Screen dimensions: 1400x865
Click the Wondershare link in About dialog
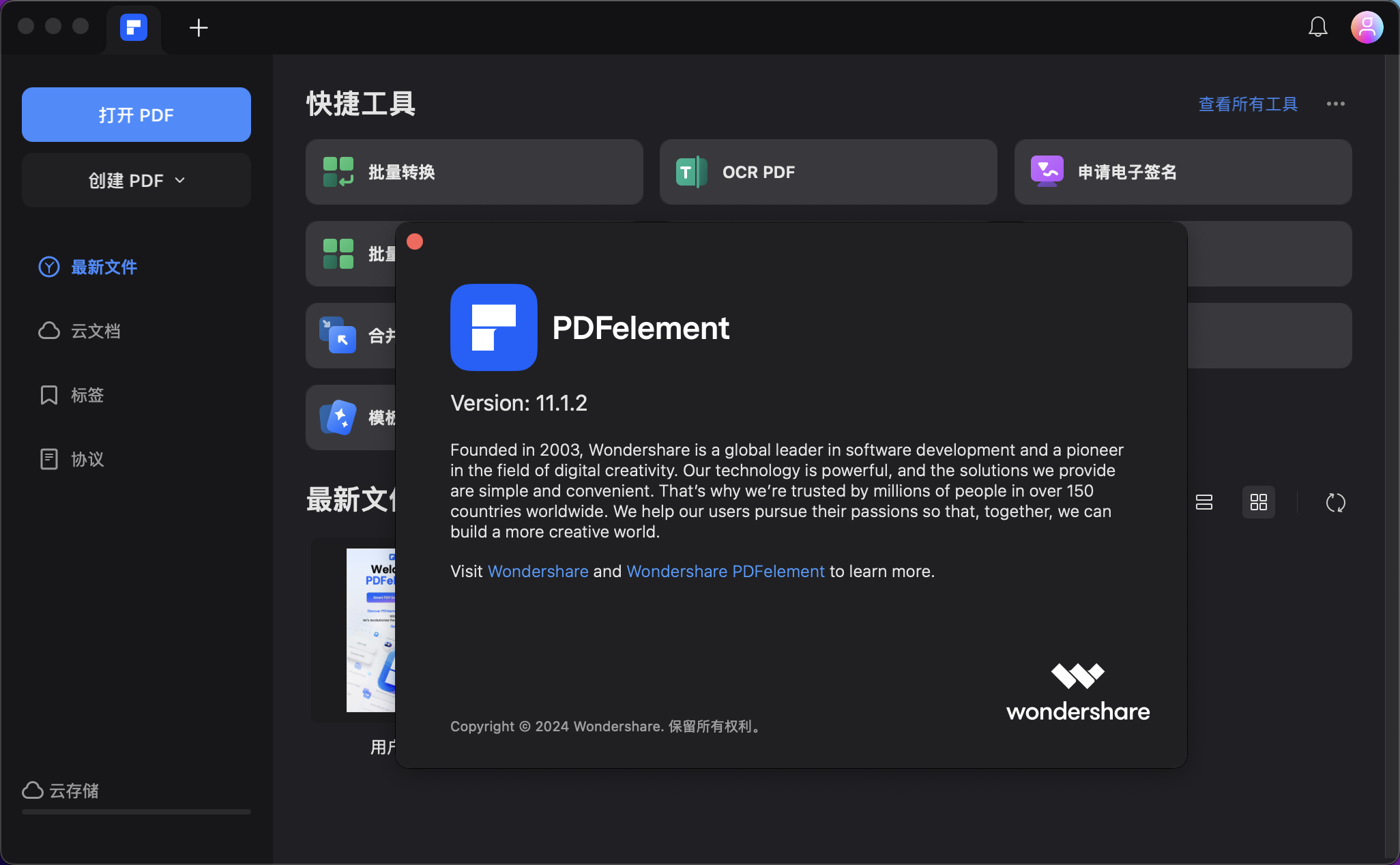[538, 571]
